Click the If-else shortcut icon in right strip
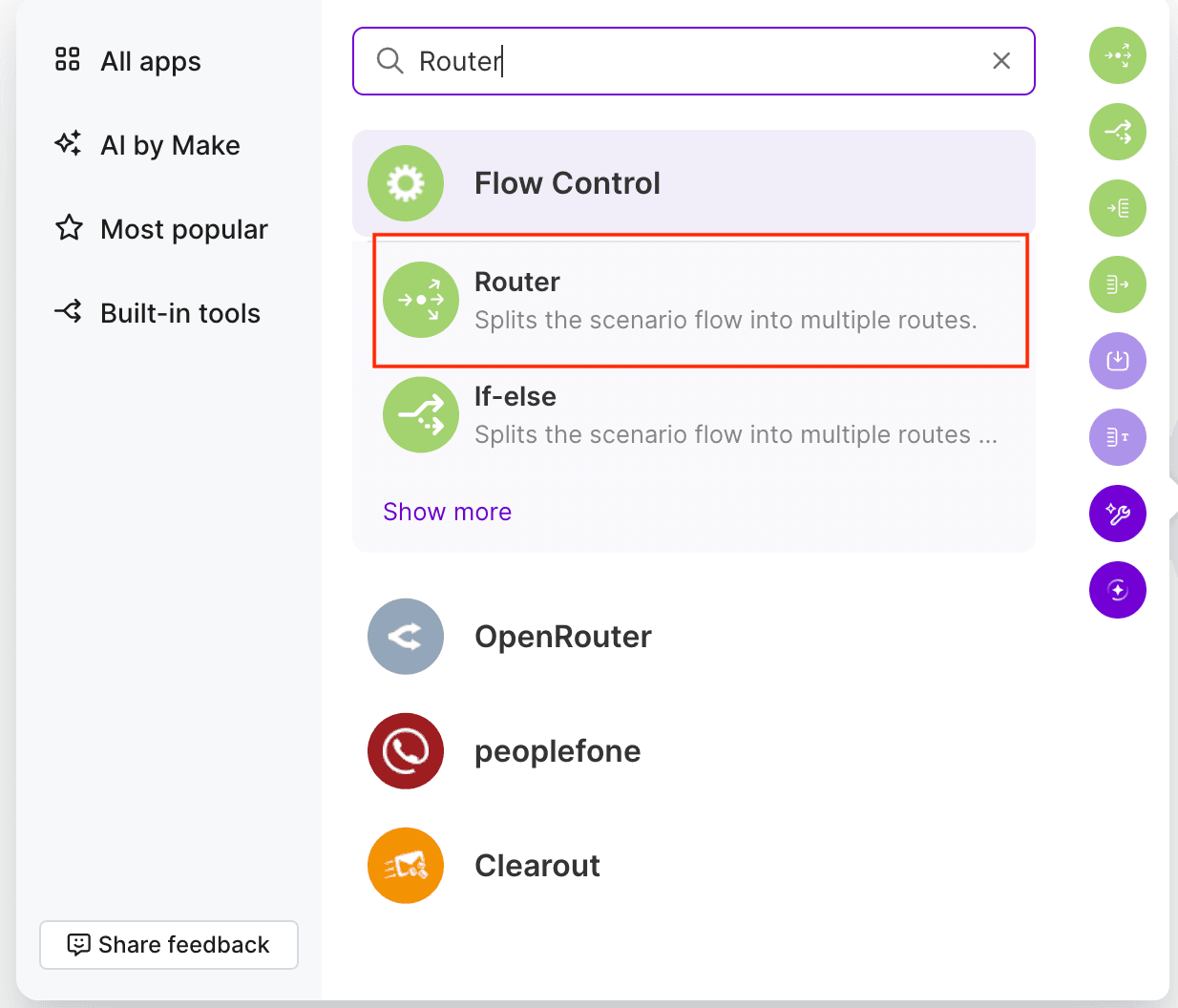The height and width of the screenshot is (1008, 1178). coord(1118,132)
